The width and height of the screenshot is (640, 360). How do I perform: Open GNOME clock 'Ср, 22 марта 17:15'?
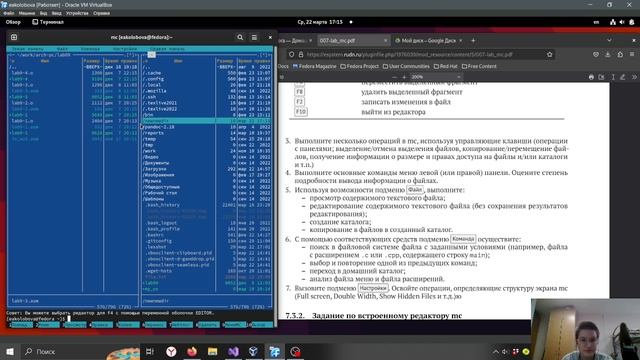click(x=320, y=22)
